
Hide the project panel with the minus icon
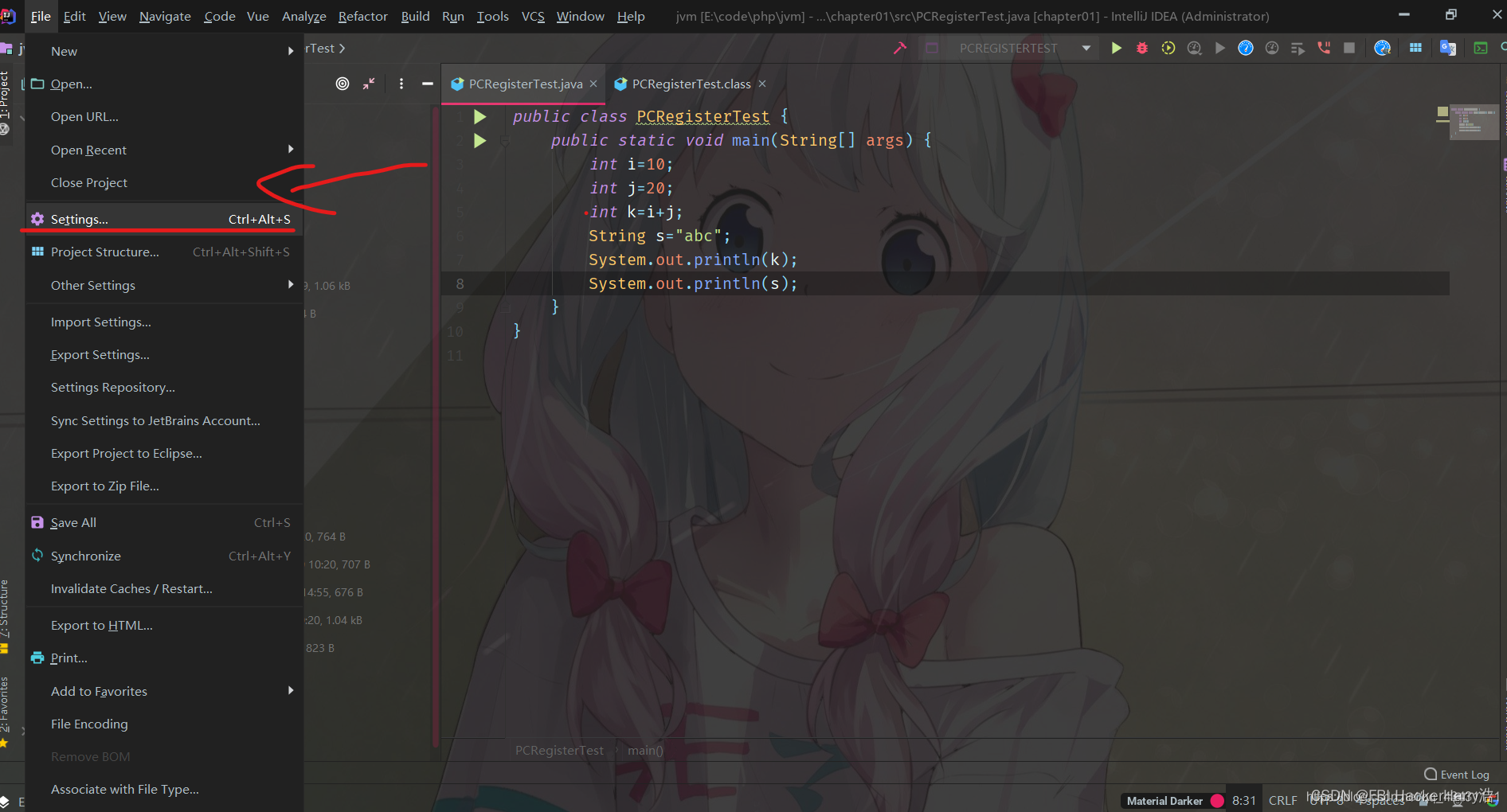coord(427,84)
